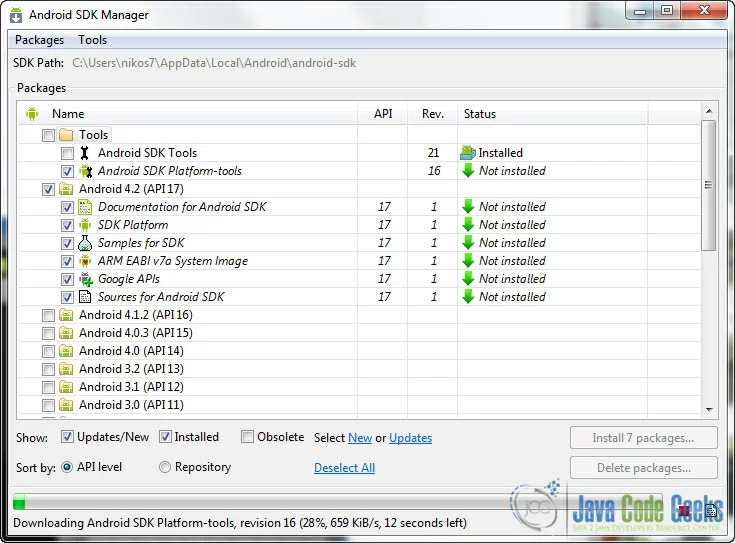Disable the Updates/New show filter
This screenshot has height=543, width=735.
click(68, 437)
